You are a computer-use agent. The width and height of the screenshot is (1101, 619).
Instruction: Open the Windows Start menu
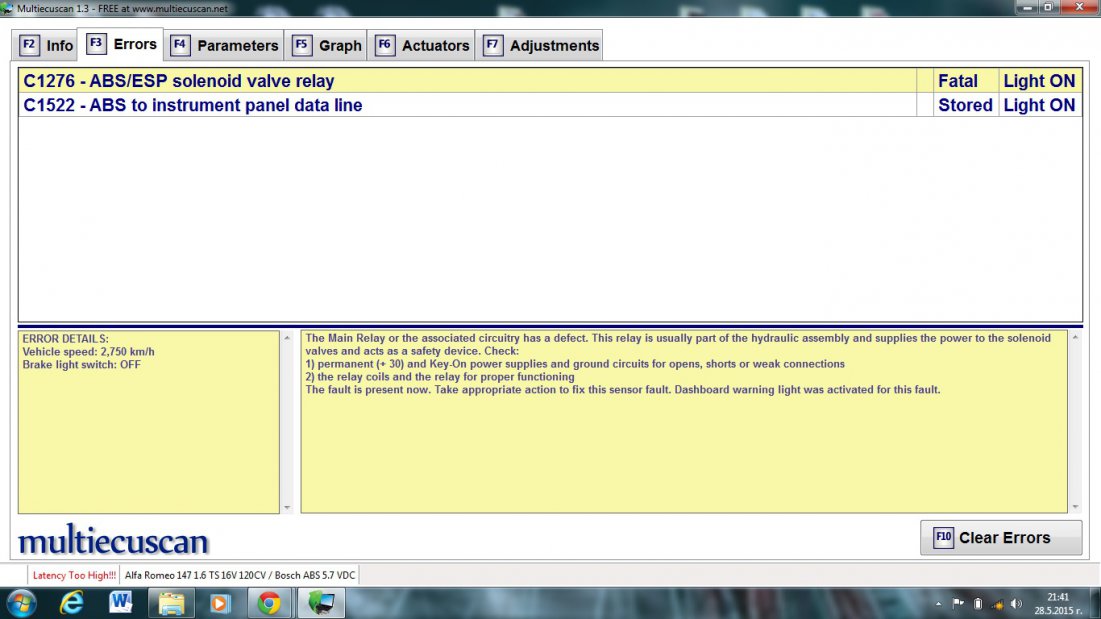21,603
